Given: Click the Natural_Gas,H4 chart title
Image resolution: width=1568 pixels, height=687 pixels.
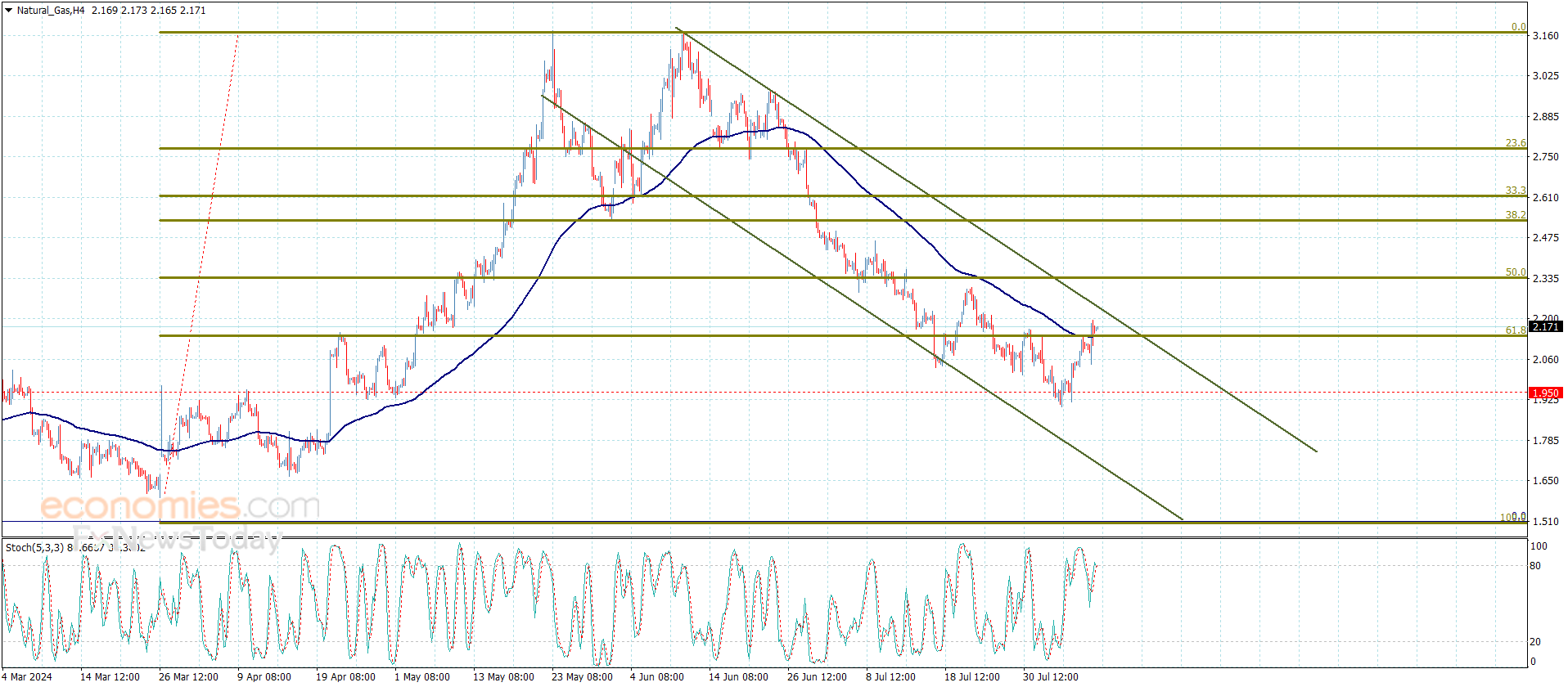Looking at the screenshot, I should click(x=51, y=11).
